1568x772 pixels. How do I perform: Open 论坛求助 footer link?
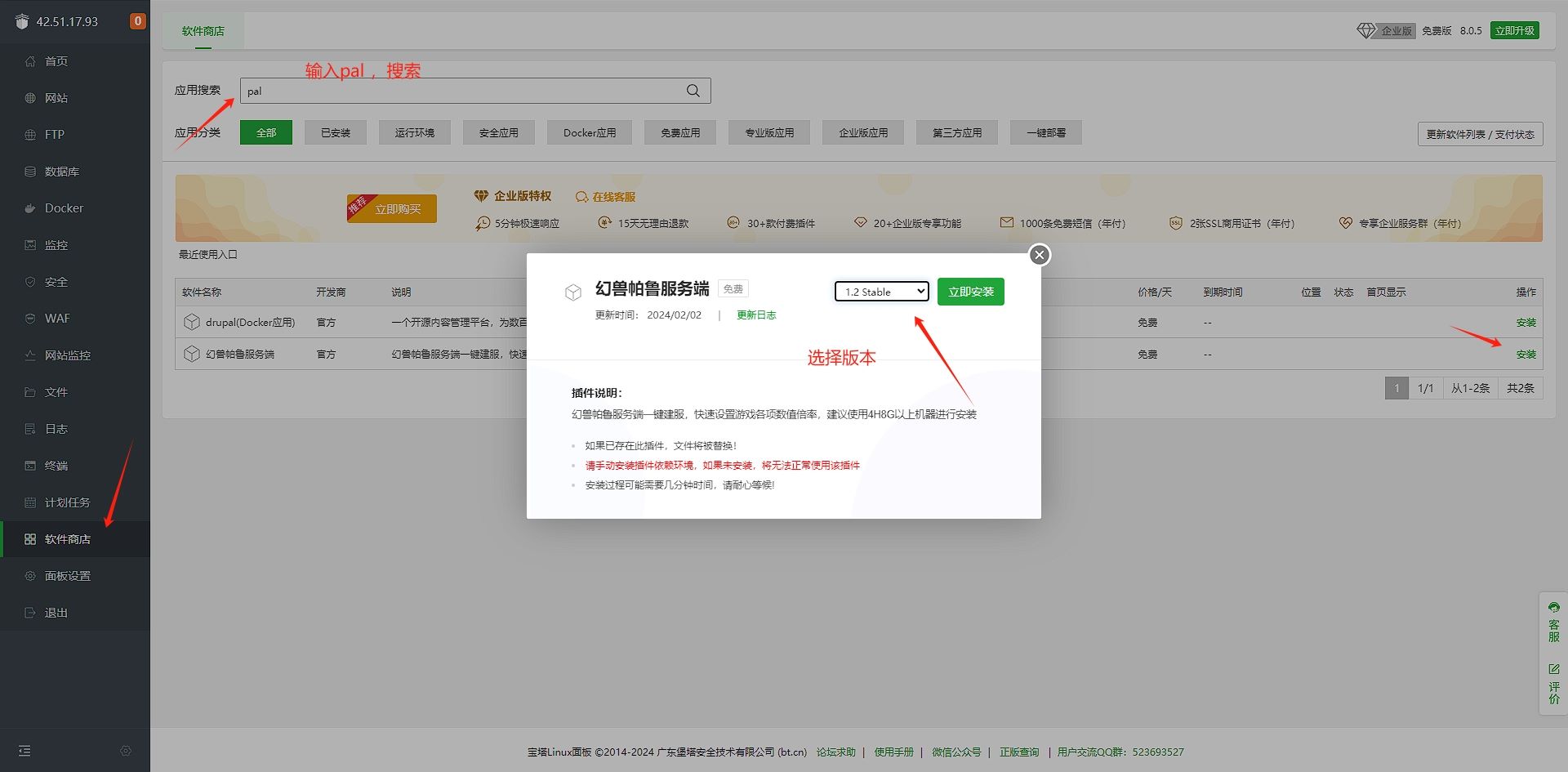[836, 752]
